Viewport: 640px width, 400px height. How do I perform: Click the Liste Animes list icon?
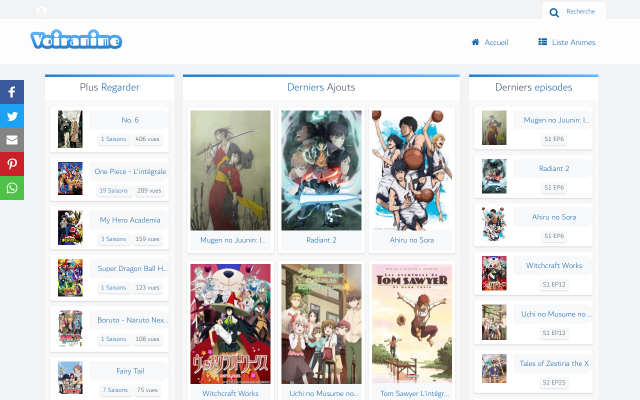[x=542, y=42]
